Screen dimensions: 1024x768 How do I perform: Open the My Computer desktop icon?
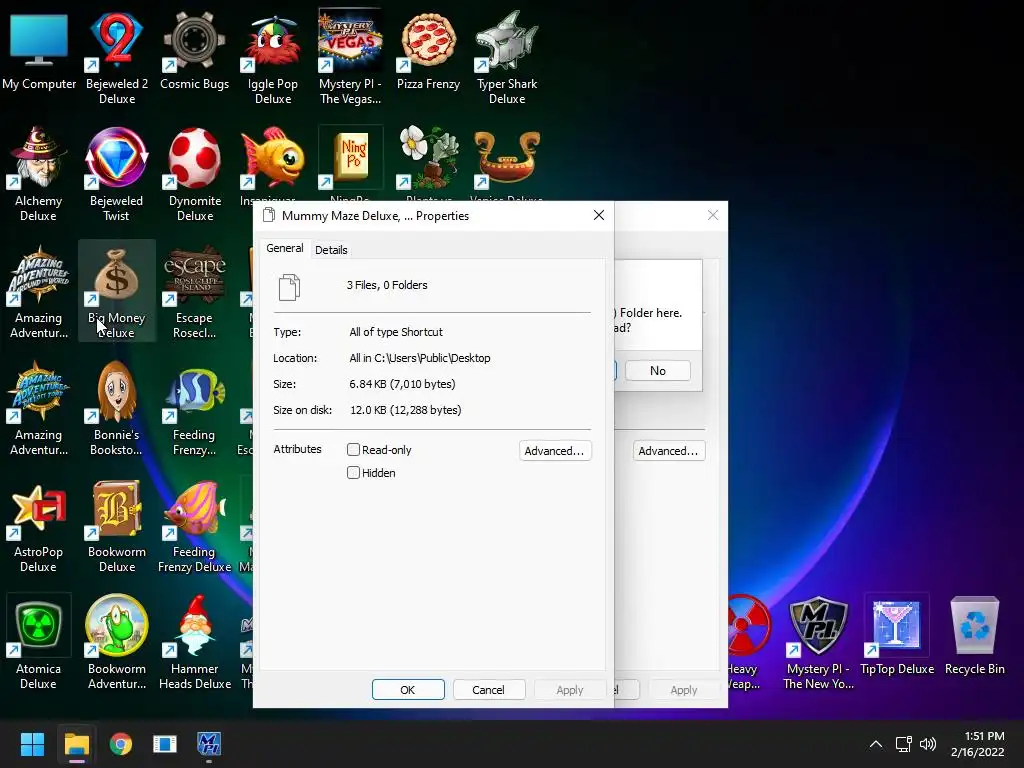click(39, 52)
